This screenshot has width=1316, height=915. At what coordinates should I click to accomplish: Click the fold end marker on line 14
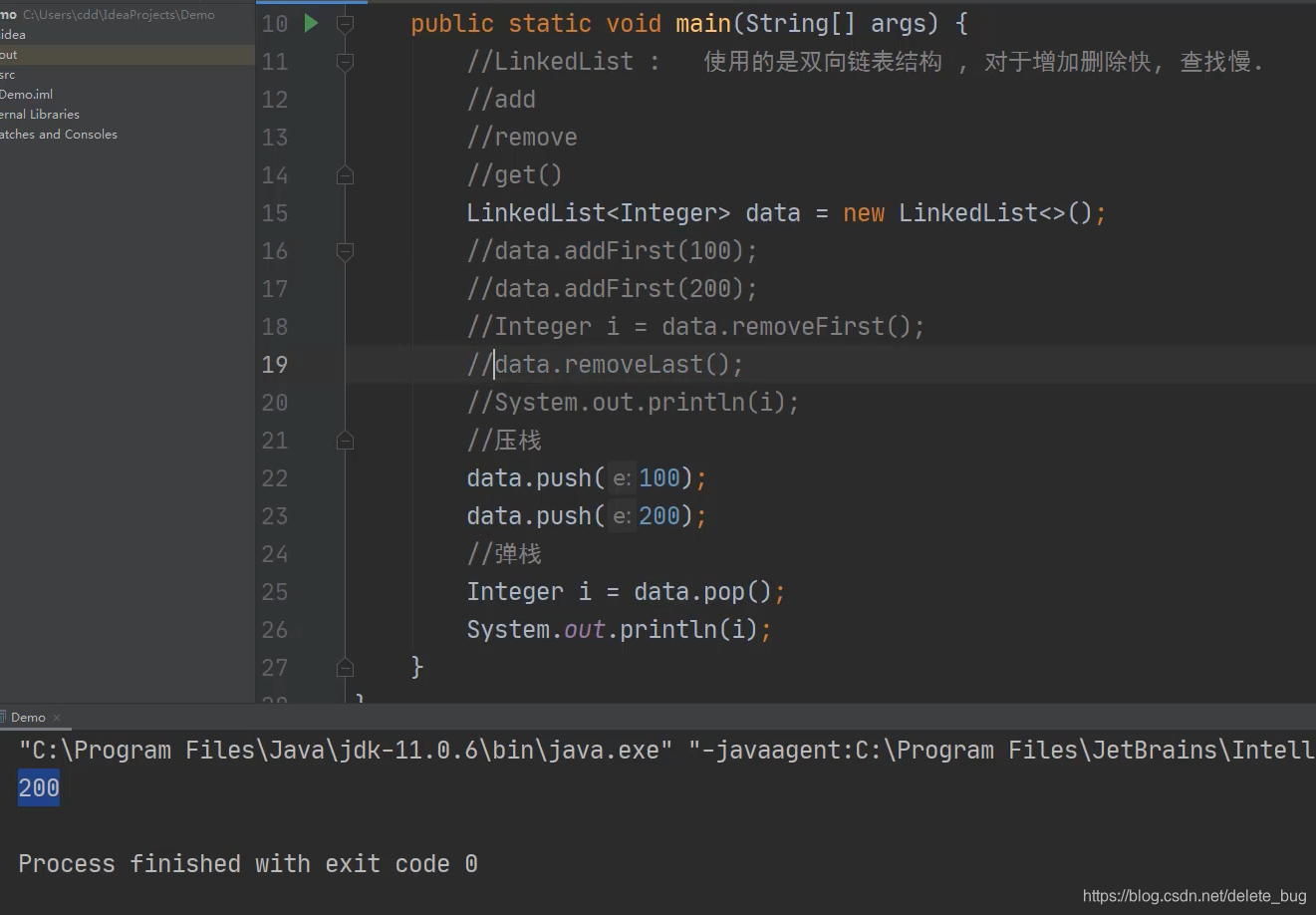click(x=345, y=175)
